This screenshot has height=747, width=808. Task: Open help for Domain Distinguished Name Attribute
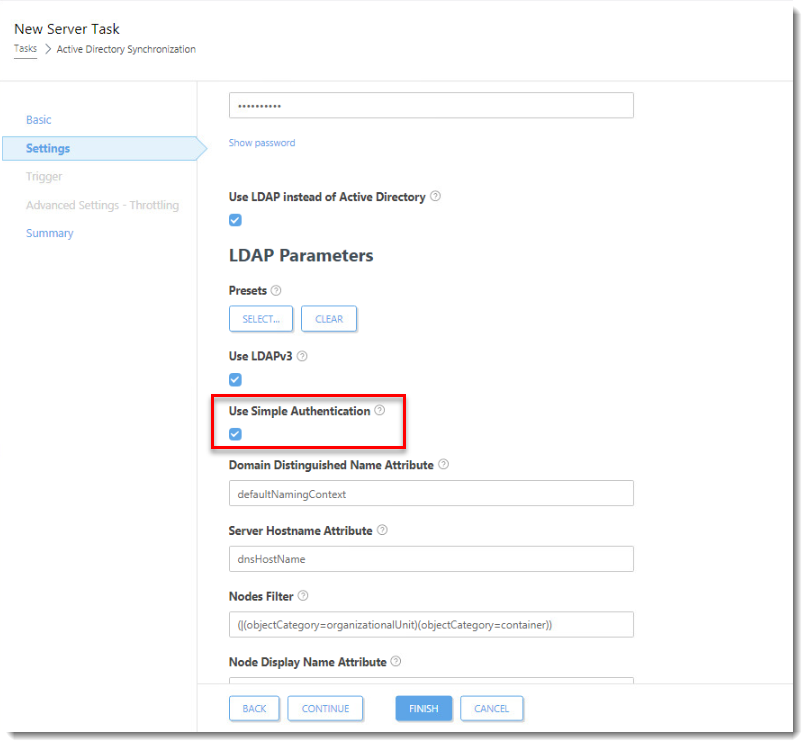pyautogui.click(x=445, y=464)
